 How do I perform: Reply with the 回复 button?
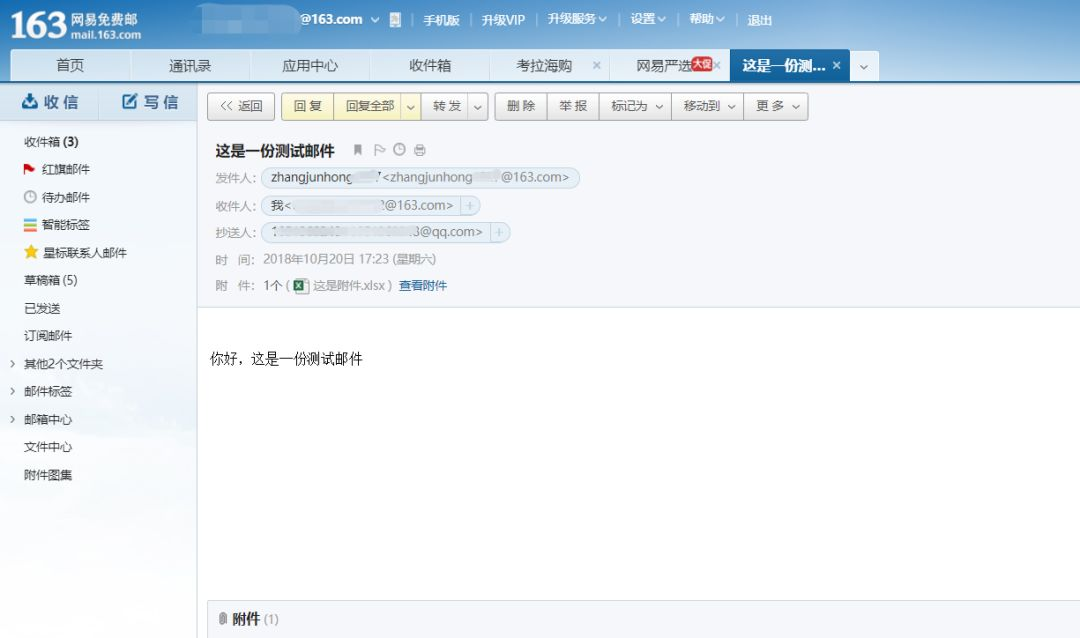click(308, 107)
